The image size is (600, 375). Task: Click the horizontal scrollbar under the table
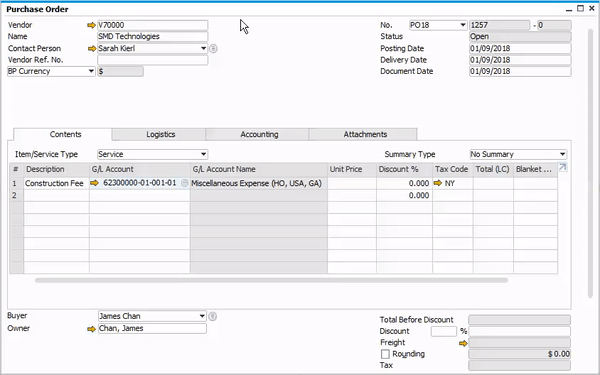pyautogui.click(x=271, y=280)
